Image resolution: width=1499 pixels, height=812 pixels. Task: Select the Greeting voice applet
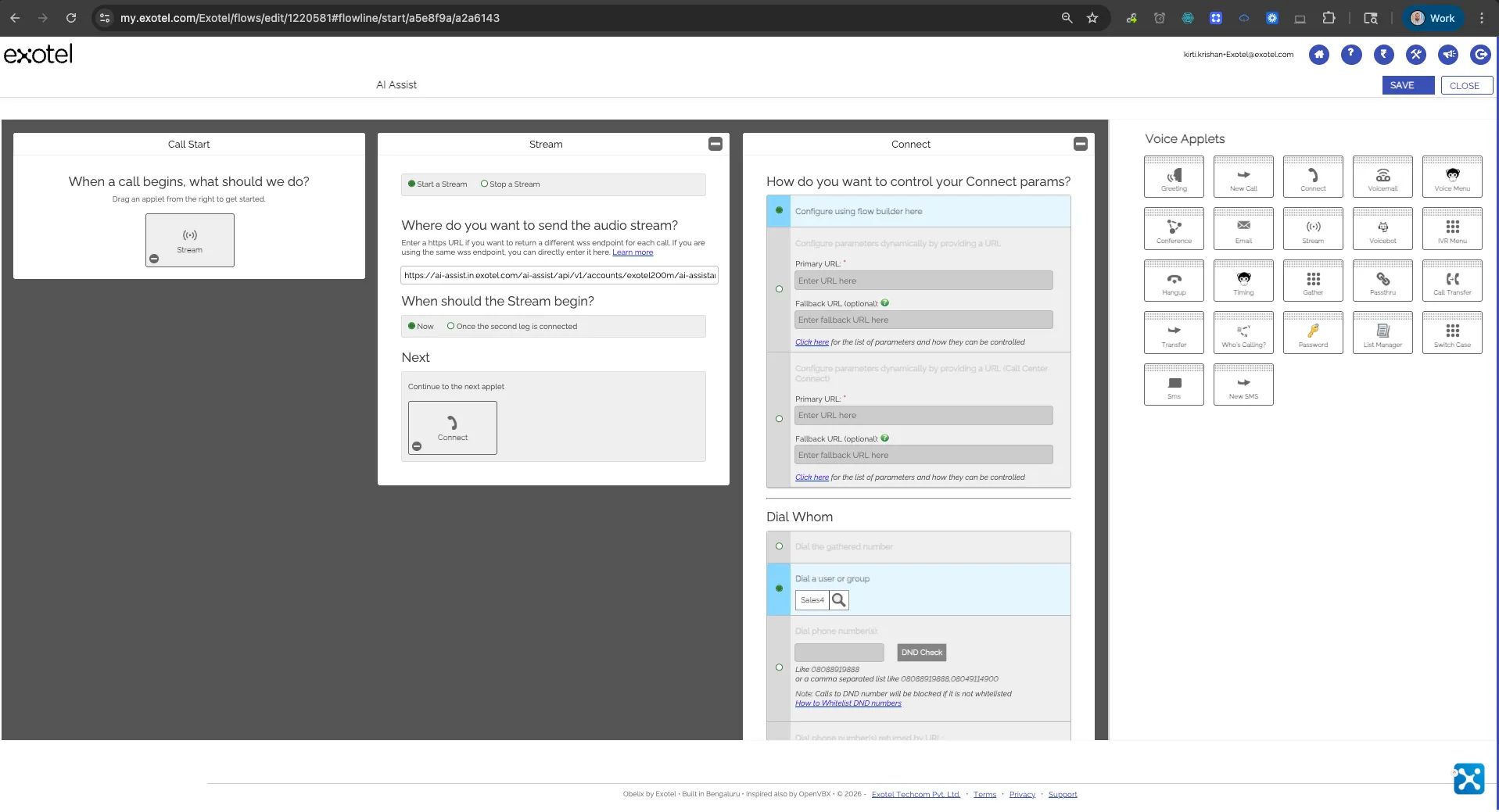(x=1174, y=177)
